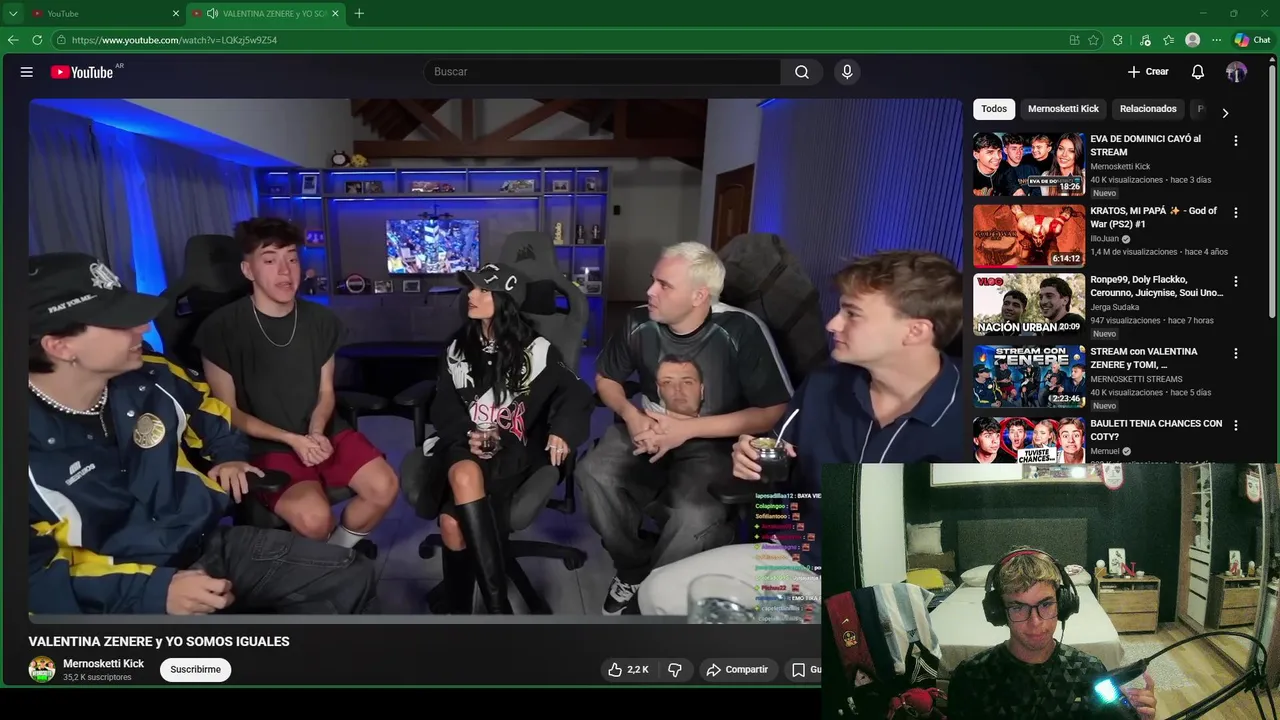
Task: Open options for KRATOS, MI PAPÁ video
Action: (x=1235, y=213)
